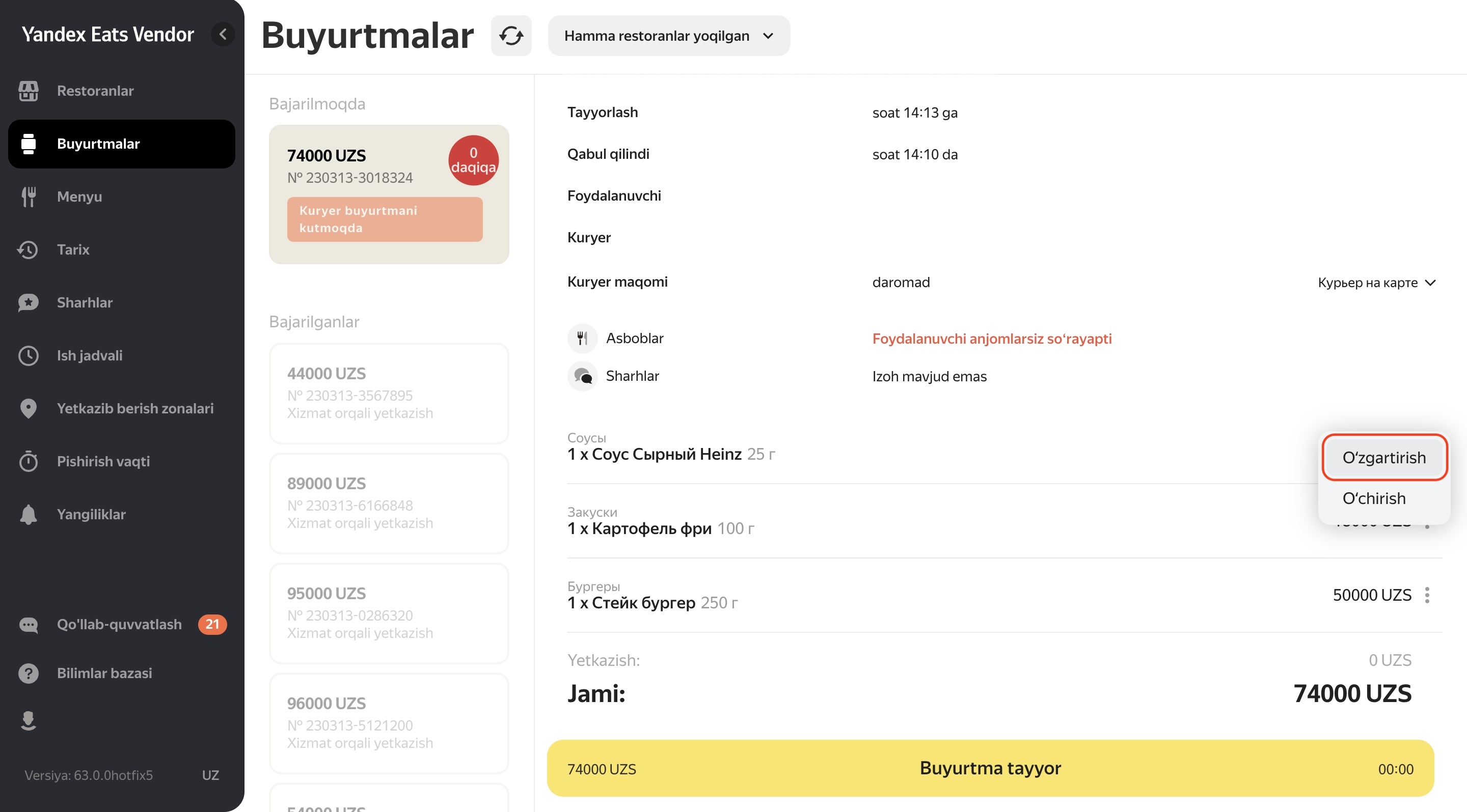Click the Стейк бургер item name
The image size is (1467, 812).
tap(643, 603)
